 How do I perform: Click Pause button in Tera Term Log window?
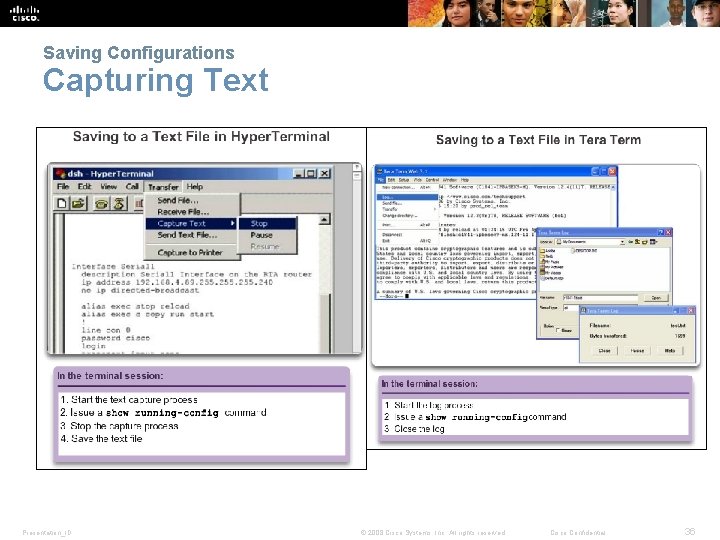pos(637,351)
